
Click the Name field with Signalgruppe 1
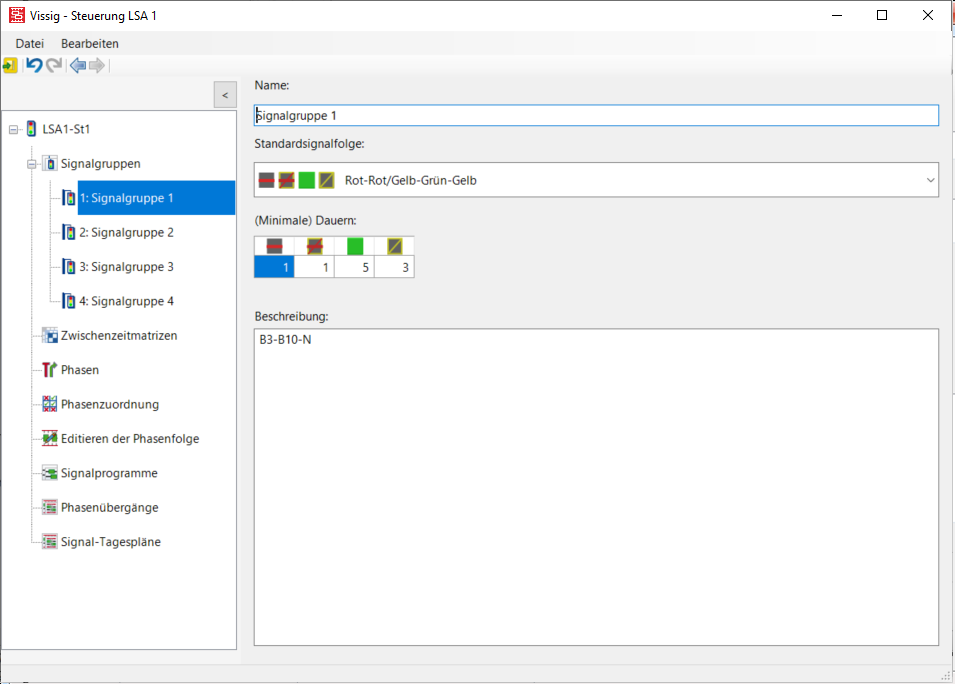596,116
